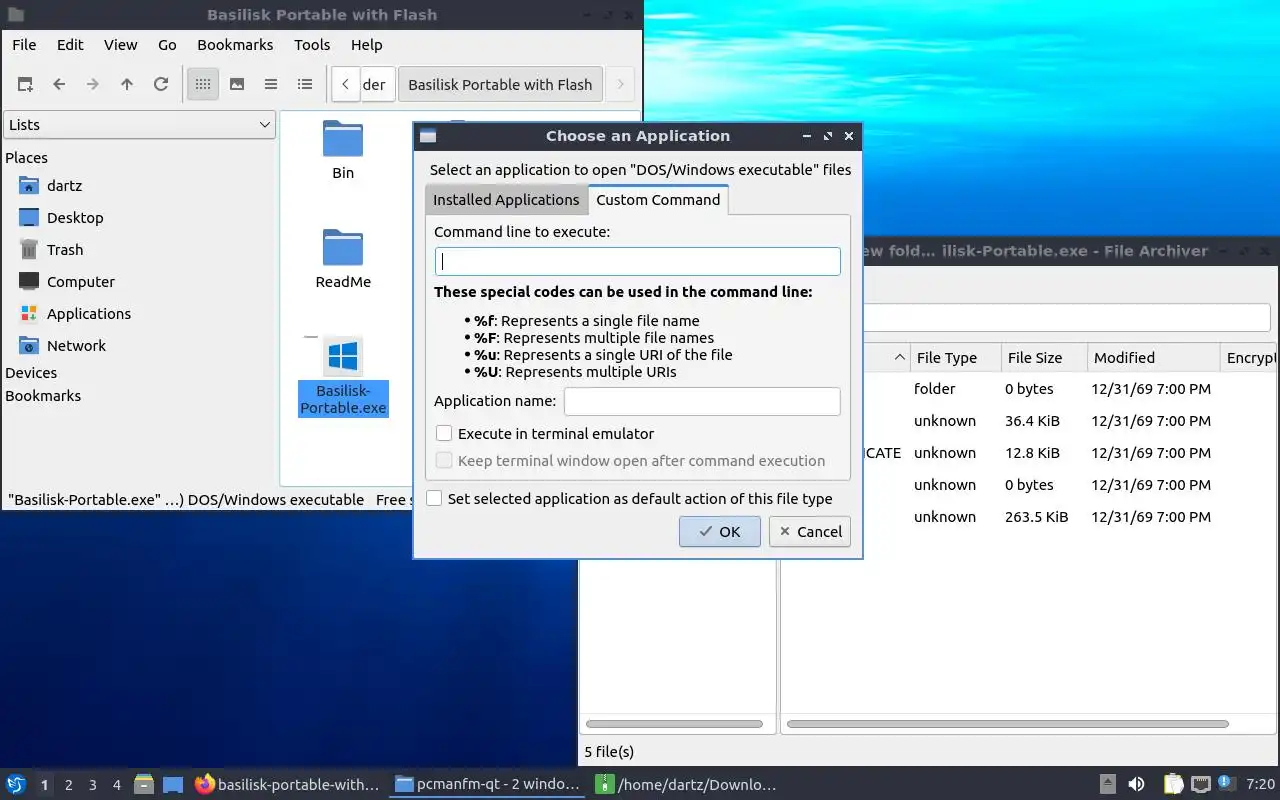Image resolution: width=1280 pixels, height=800 pixels.
Task: Switch to detailed list view toolbar icon
Action: (305, 85)
